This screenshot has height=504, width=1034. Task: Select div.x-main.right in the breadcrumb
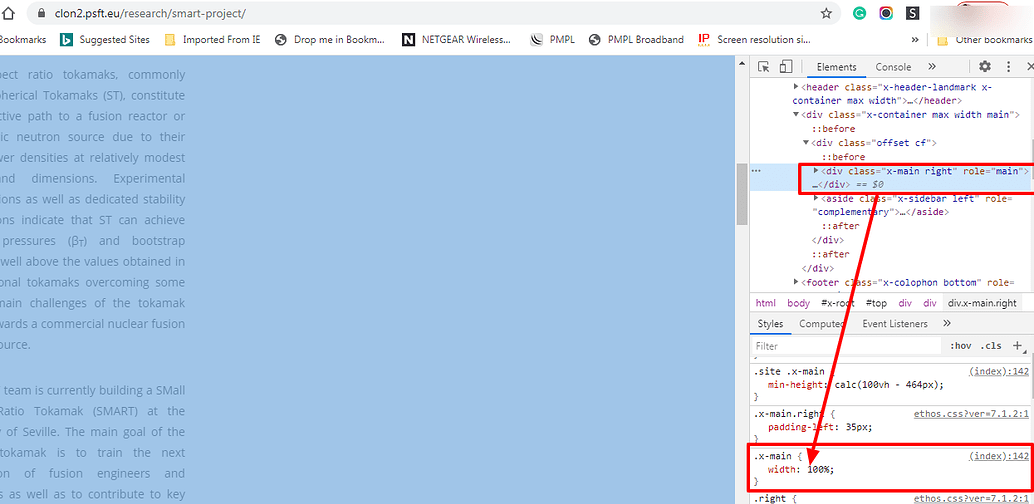(983, 303)
